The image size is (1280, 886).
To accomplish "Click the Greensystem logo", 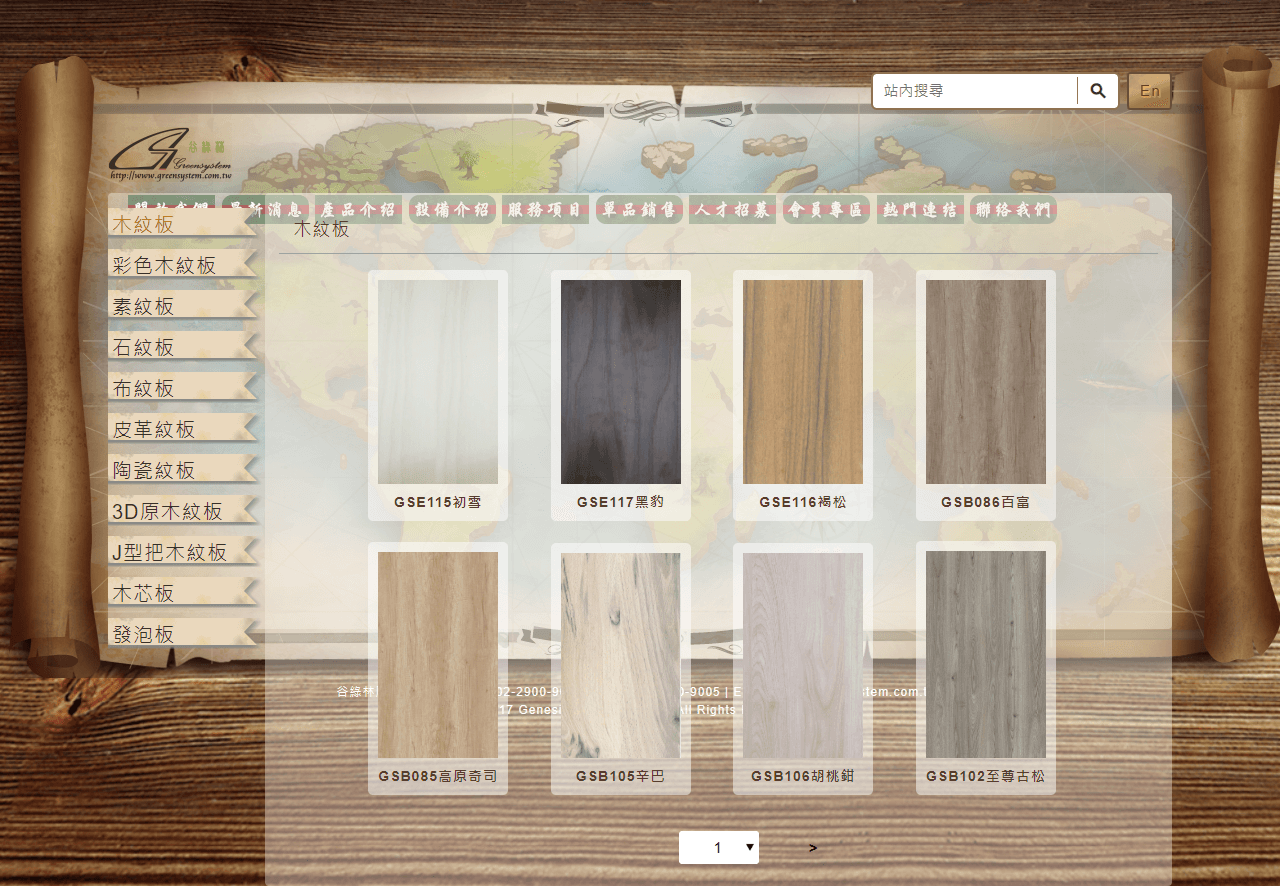I will point(171,154).
